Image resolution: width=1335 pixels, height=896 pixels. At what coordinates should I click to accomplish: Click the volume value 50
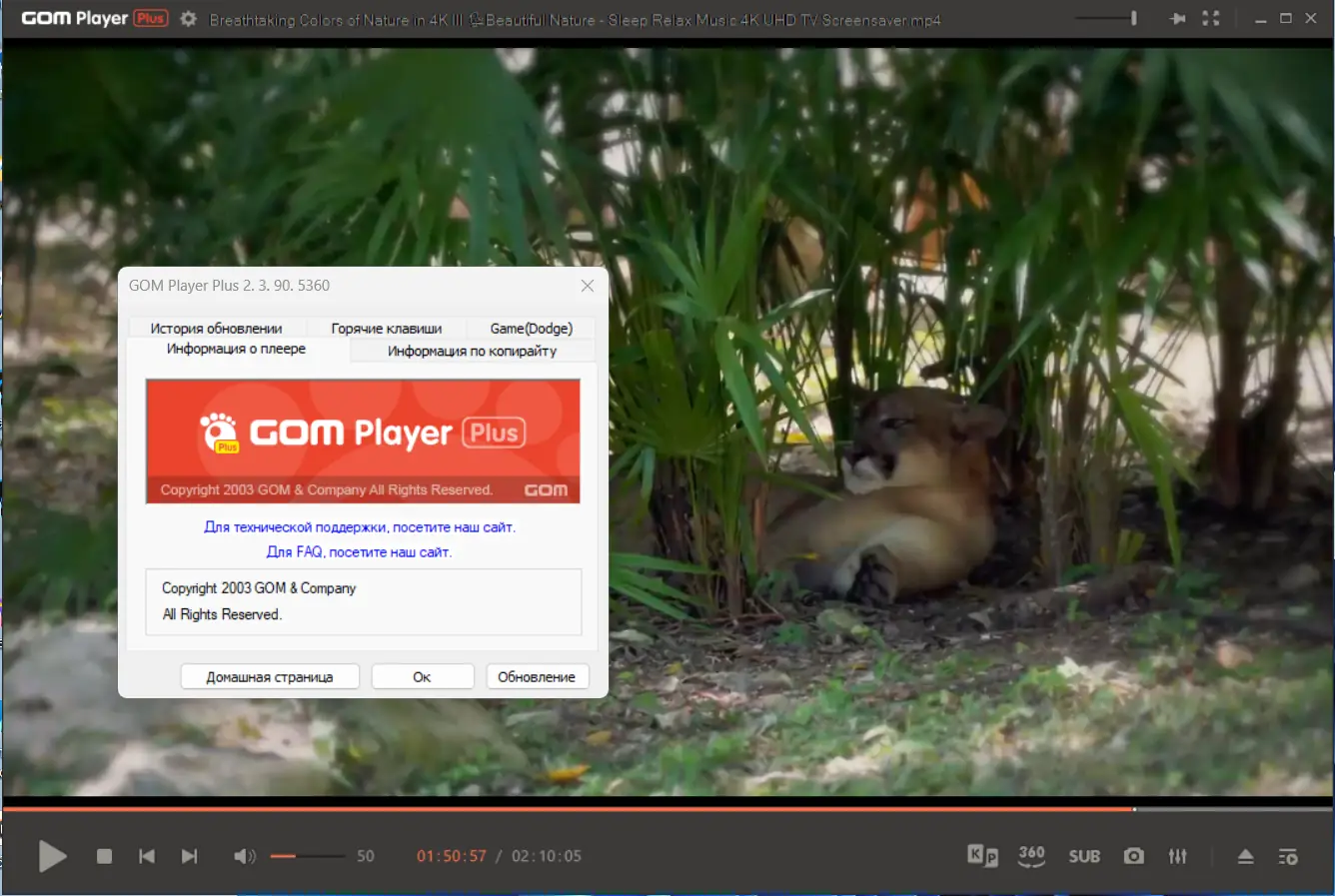(x=366, y=856)
